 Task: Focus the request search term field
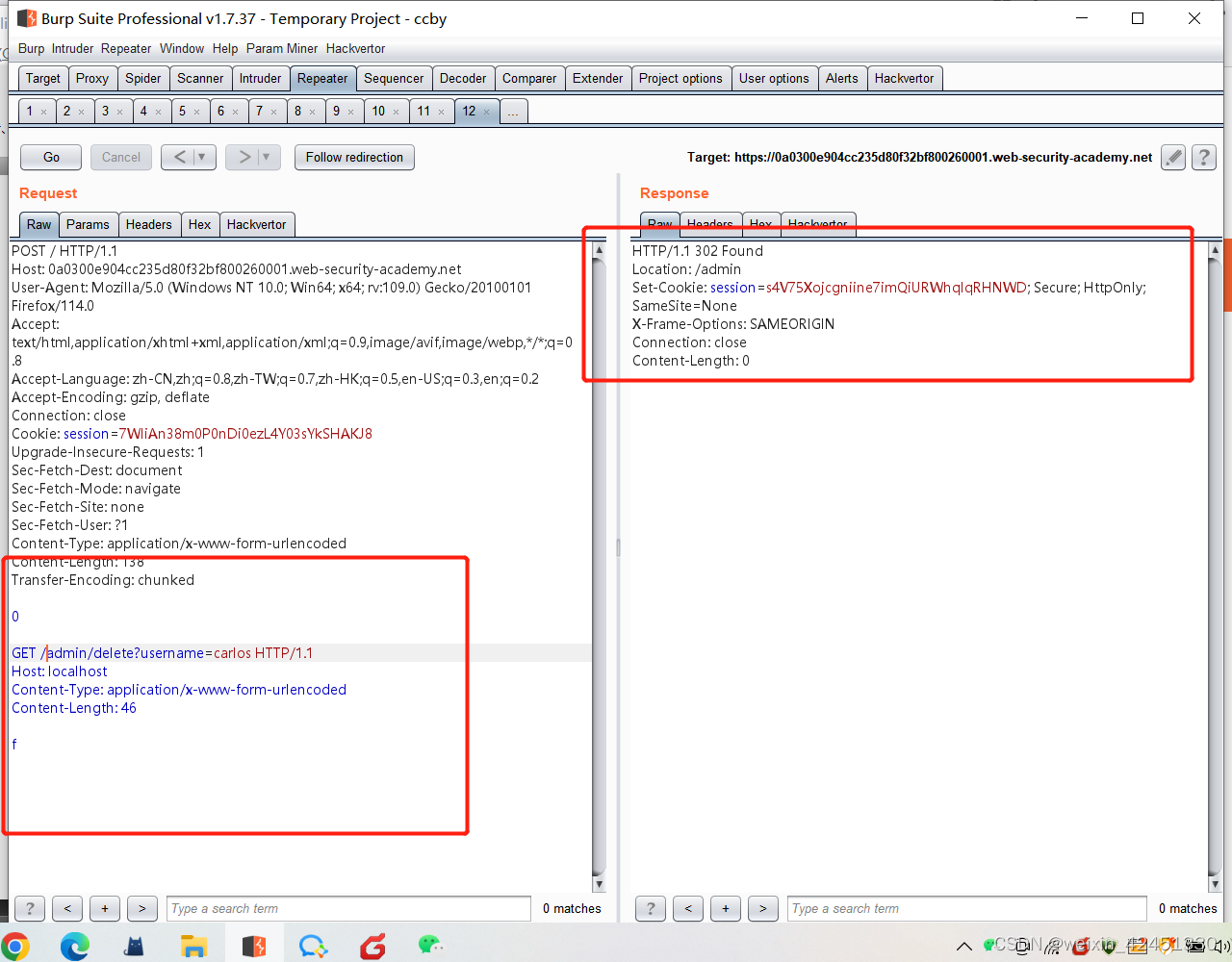tap(348, 908)
